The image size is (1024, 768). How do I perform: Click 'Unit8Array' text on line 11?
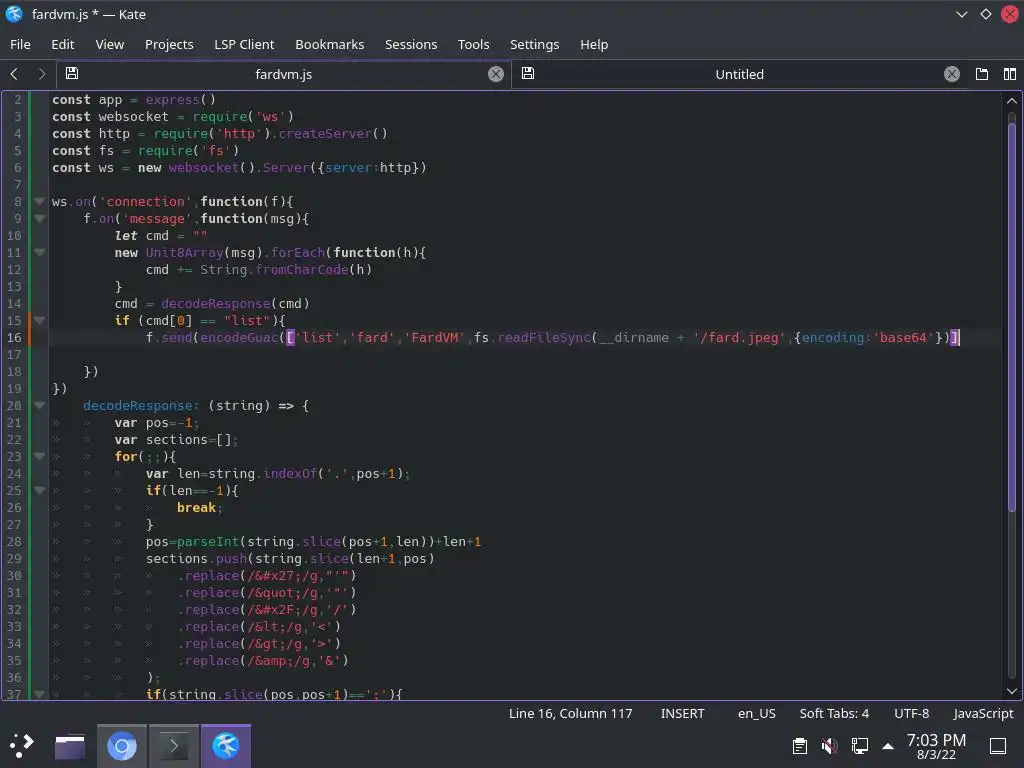(x=185, y=253)
